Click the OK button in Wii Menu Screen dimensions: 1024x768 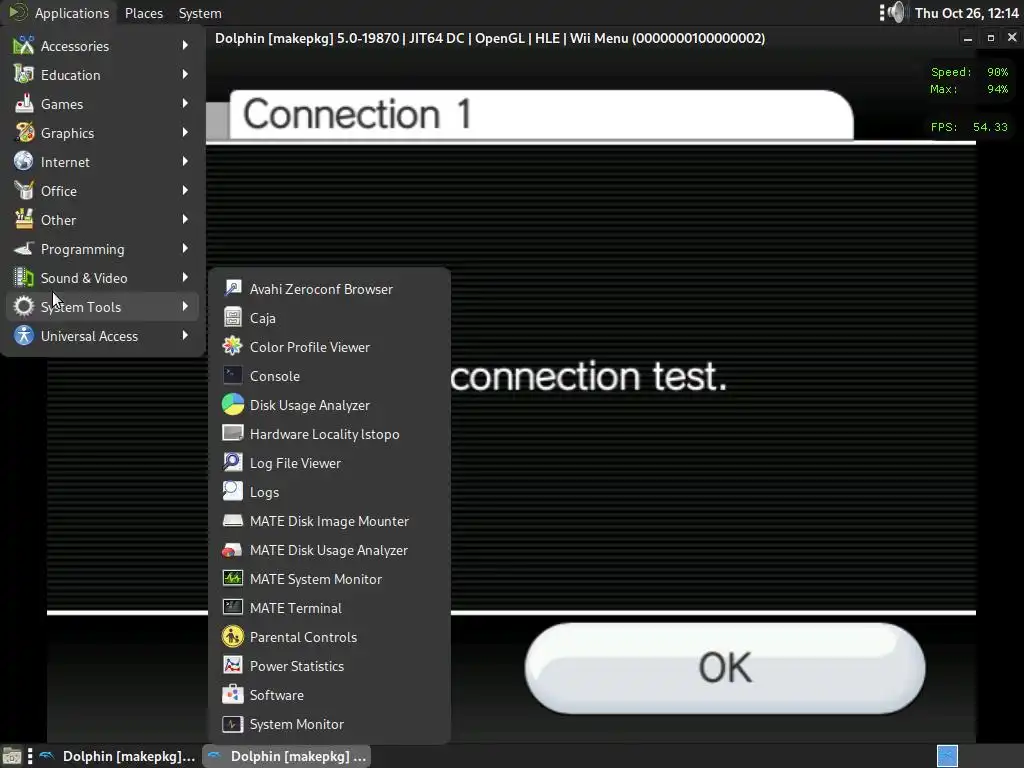click(725, 668)
